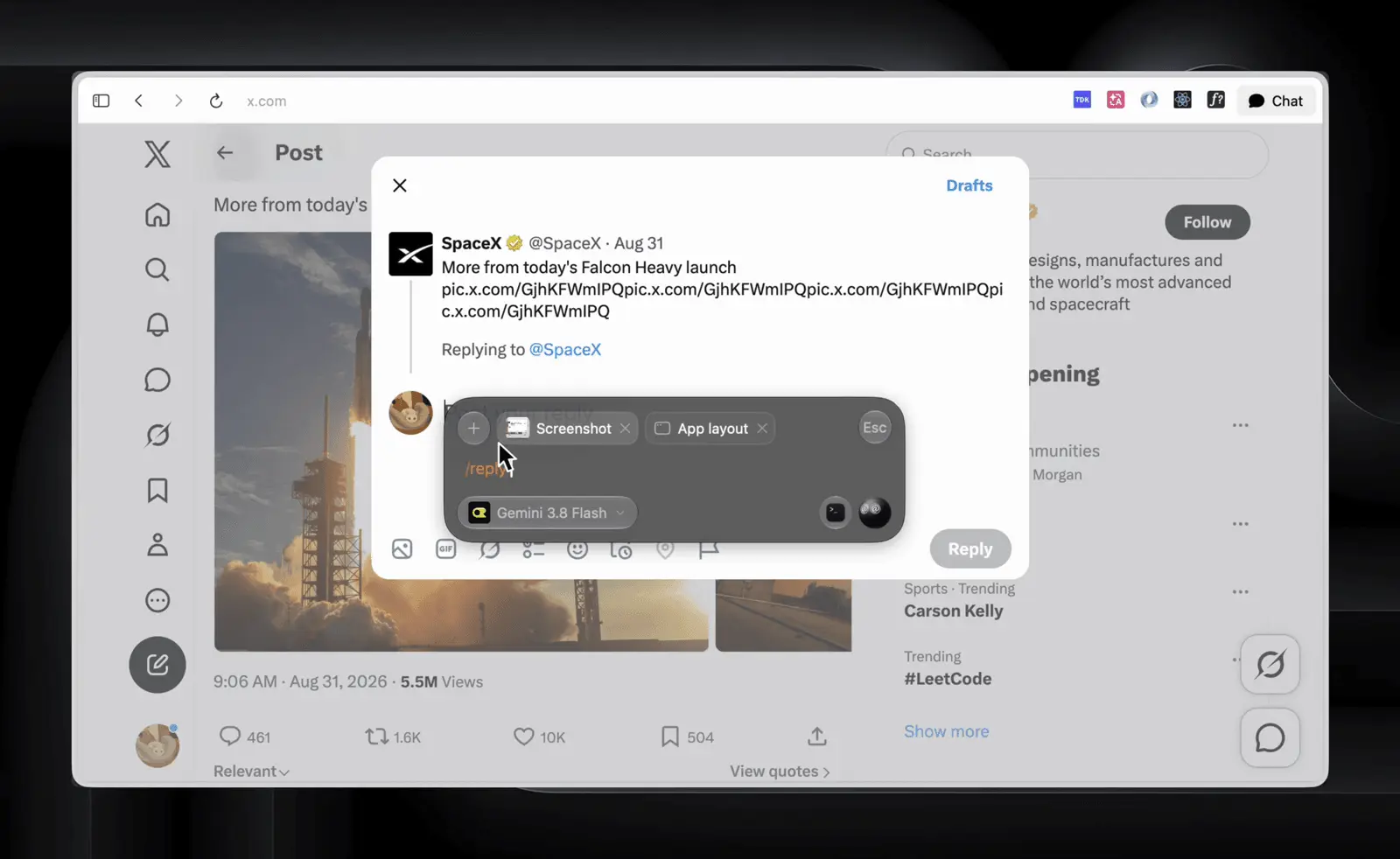Click the terminal icon in prompt overlay
This screenshot has width=1400, height=859.
coord(836,513)
